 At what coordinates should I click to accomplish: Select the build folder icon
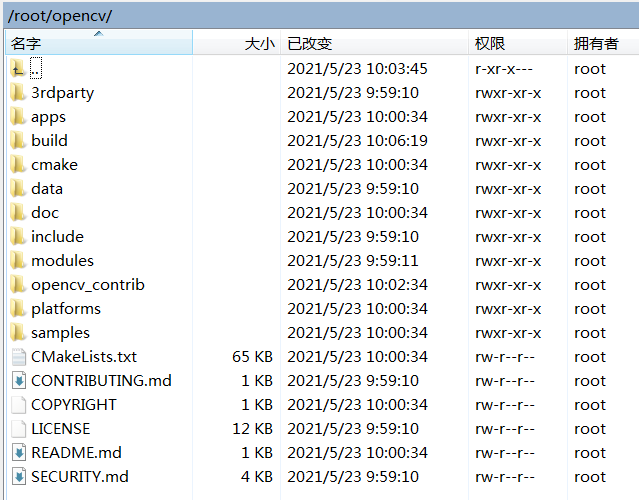(x=18, y=141)
